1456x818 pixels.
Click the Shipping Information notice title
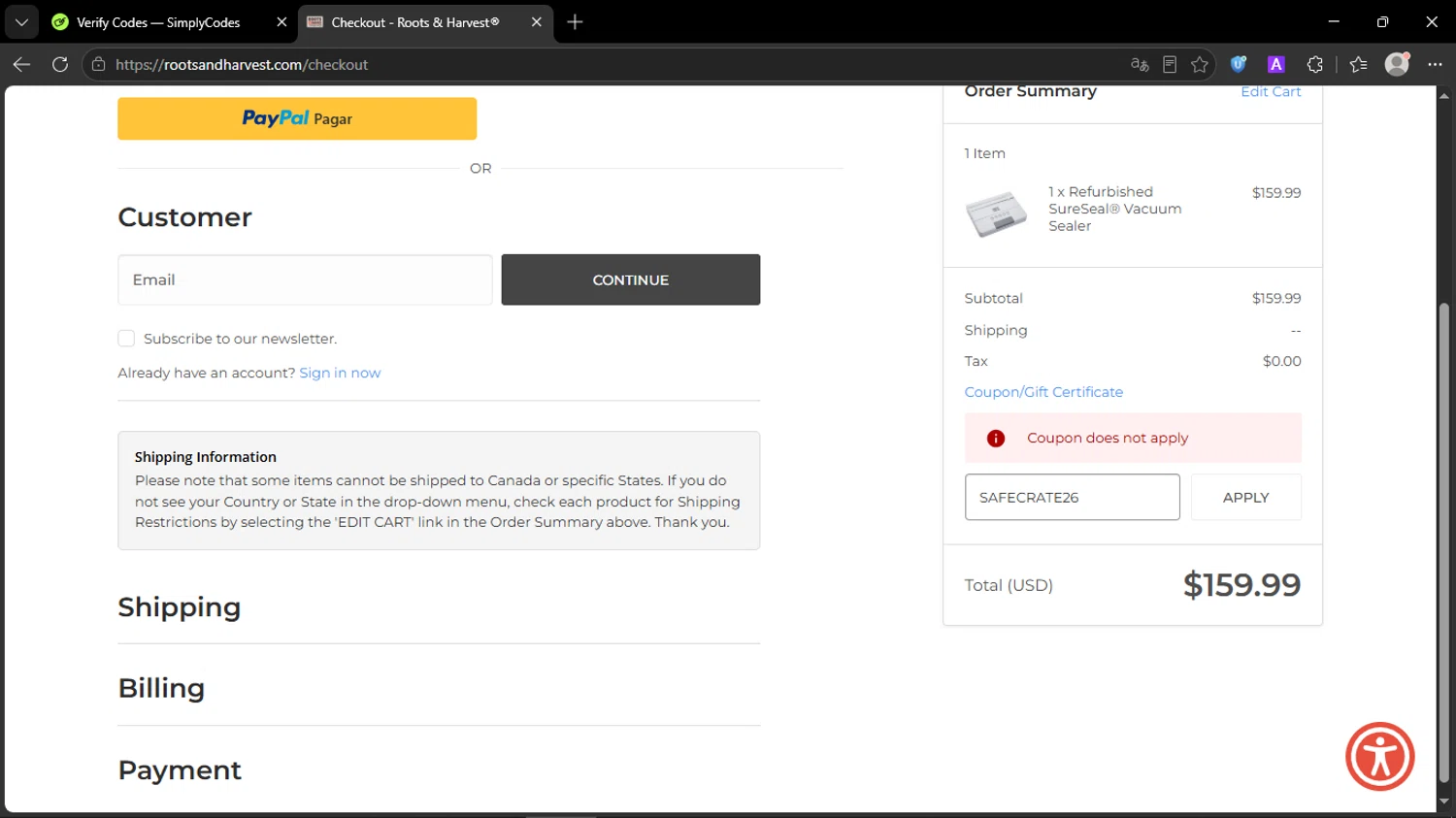(x=206, y=457)
